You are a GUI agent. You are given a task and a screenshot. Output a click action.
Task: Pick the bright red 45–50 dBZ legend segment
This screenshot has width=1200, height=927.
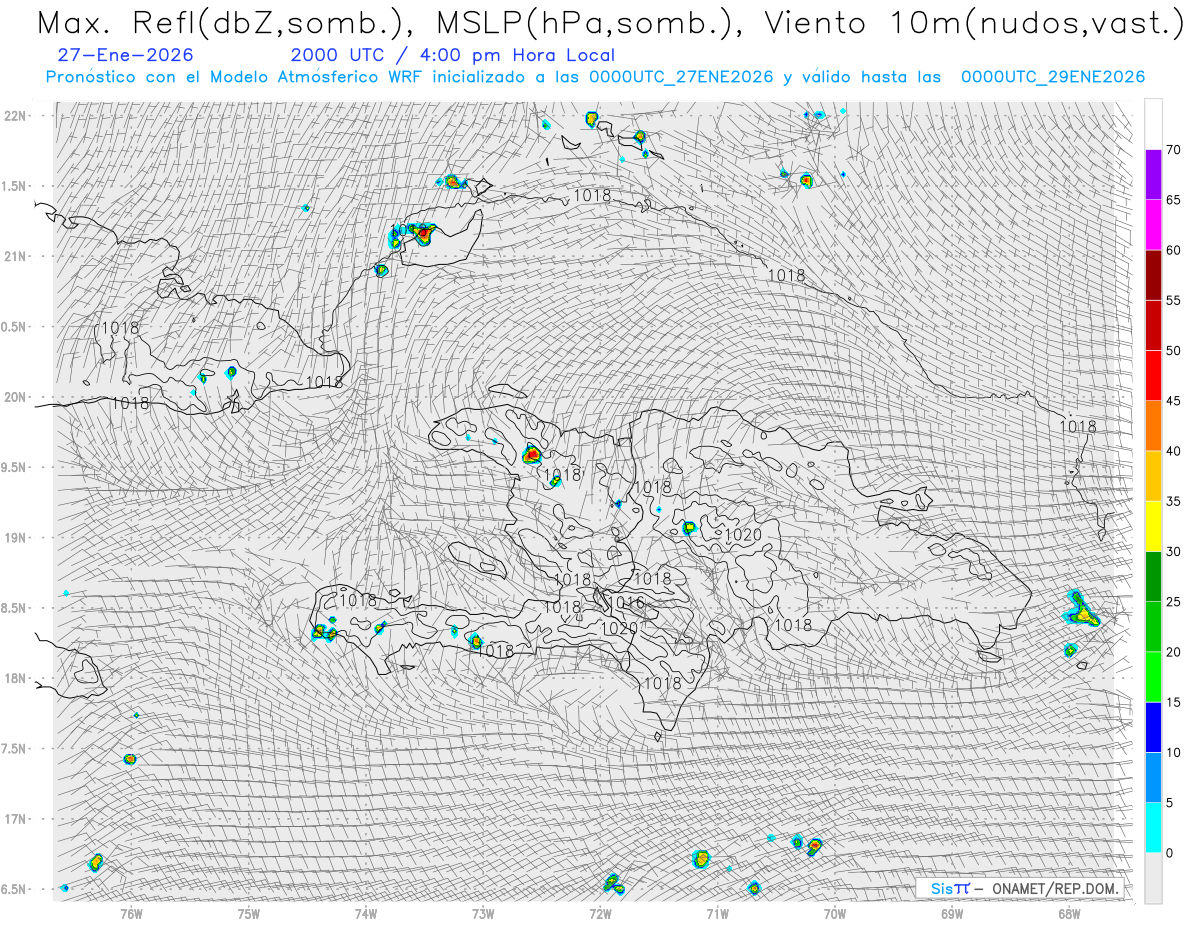coord(1153,376)
